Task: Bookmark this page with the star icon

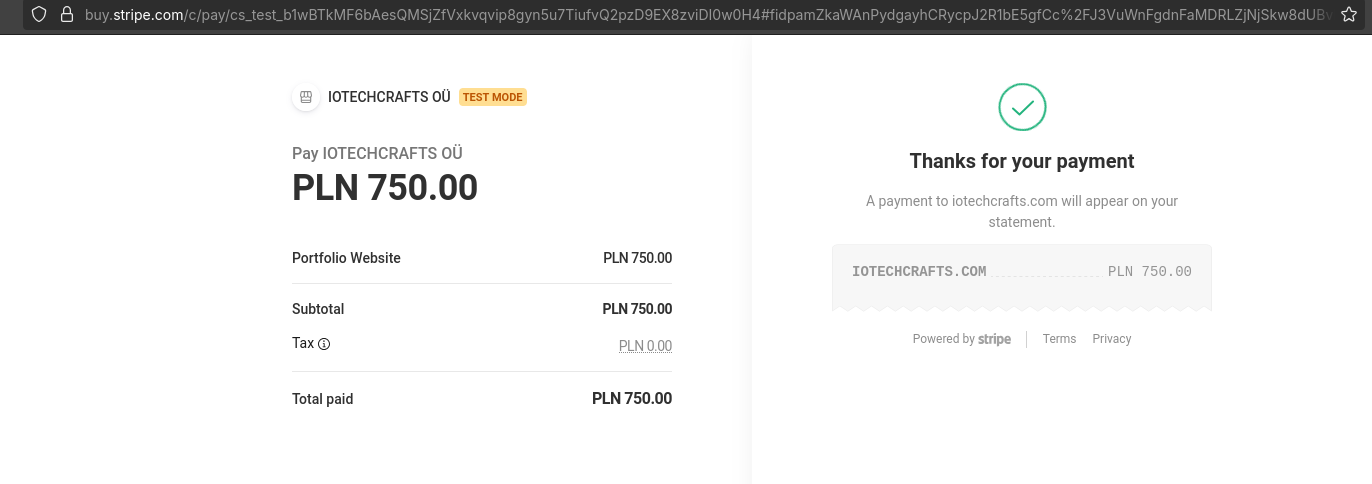Action: pyautogui.click(x=1349, y=15)
